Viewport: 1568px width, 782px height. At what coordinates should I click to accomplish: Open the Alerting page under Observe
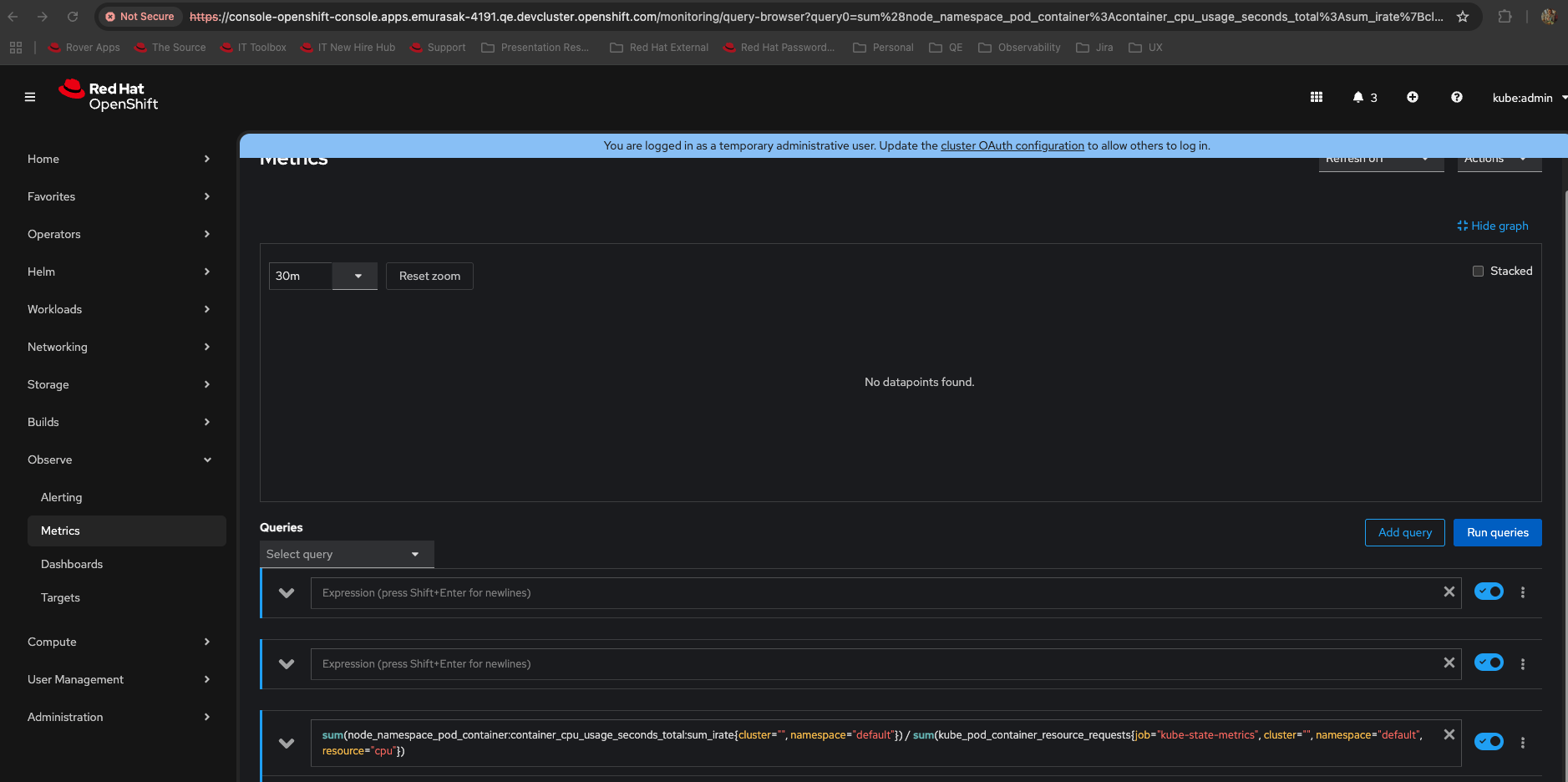coord(127,497)
